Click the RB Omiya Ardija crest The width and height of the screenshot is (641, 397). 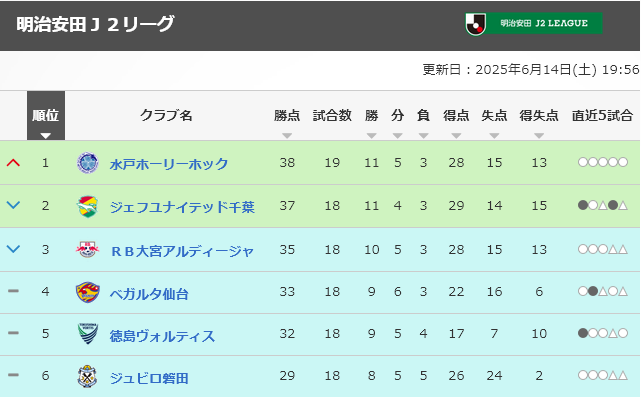[x=87, y=249]
